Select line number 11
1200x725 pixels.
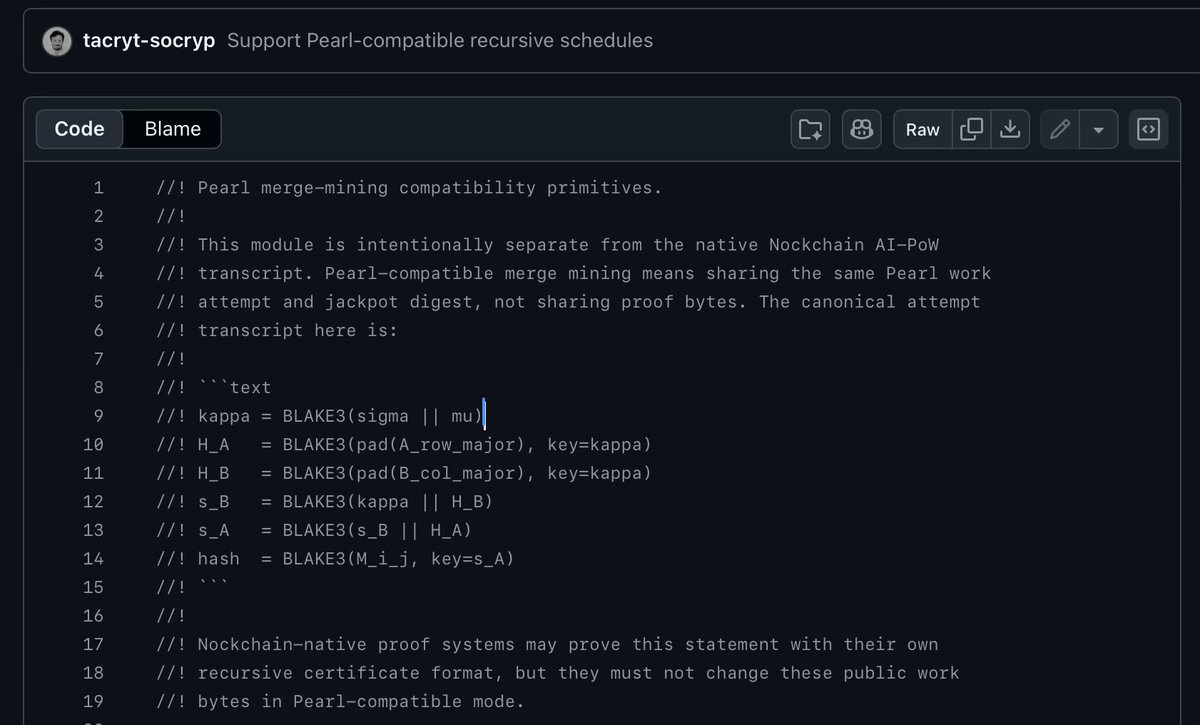93,472
